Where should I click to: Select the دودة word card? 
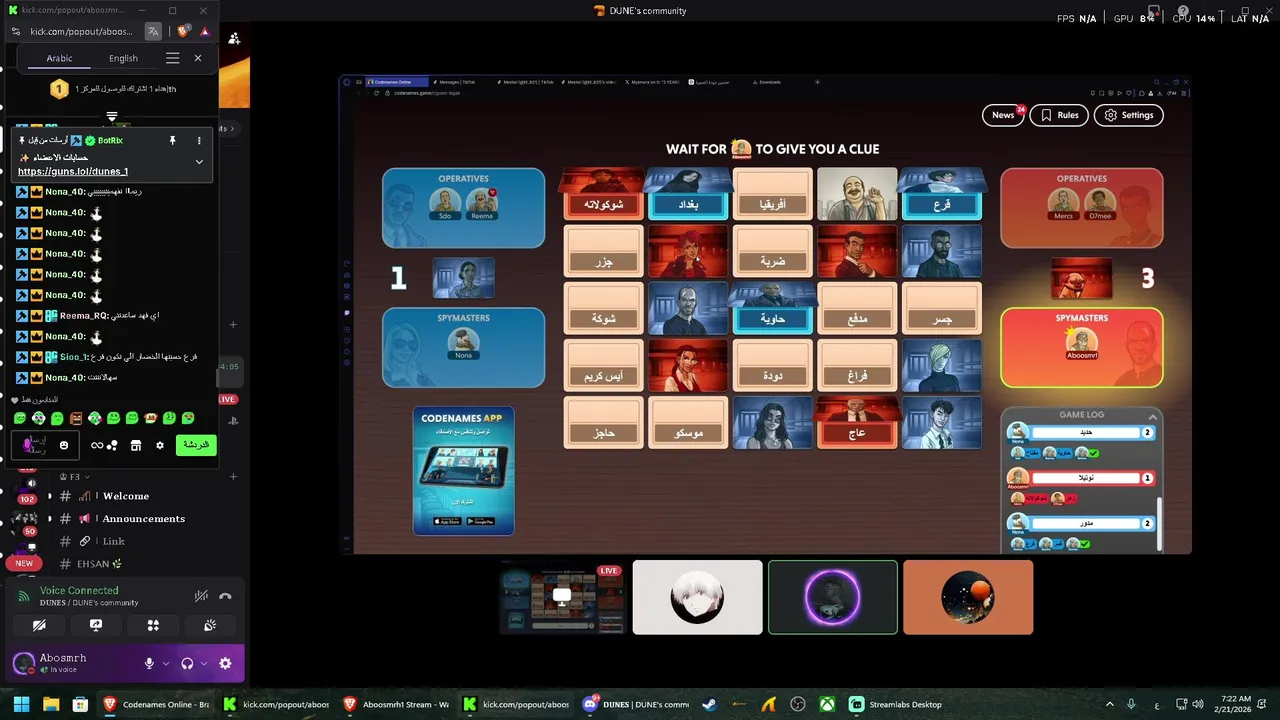pos(773,367)
